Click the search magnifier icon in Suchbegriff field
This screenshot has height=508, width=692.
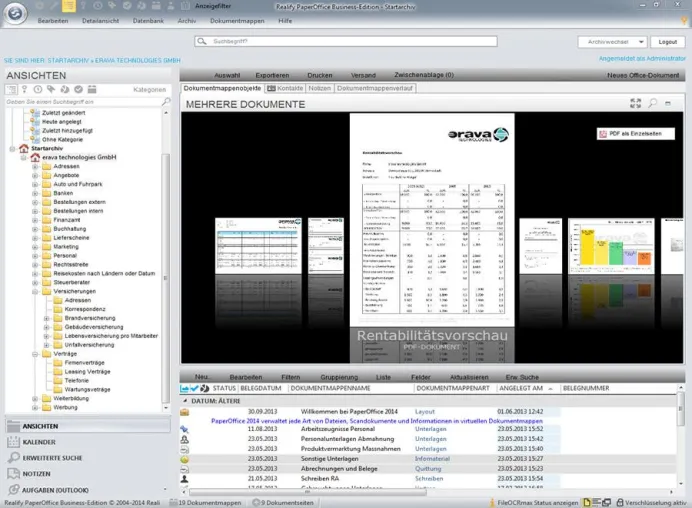202,41
